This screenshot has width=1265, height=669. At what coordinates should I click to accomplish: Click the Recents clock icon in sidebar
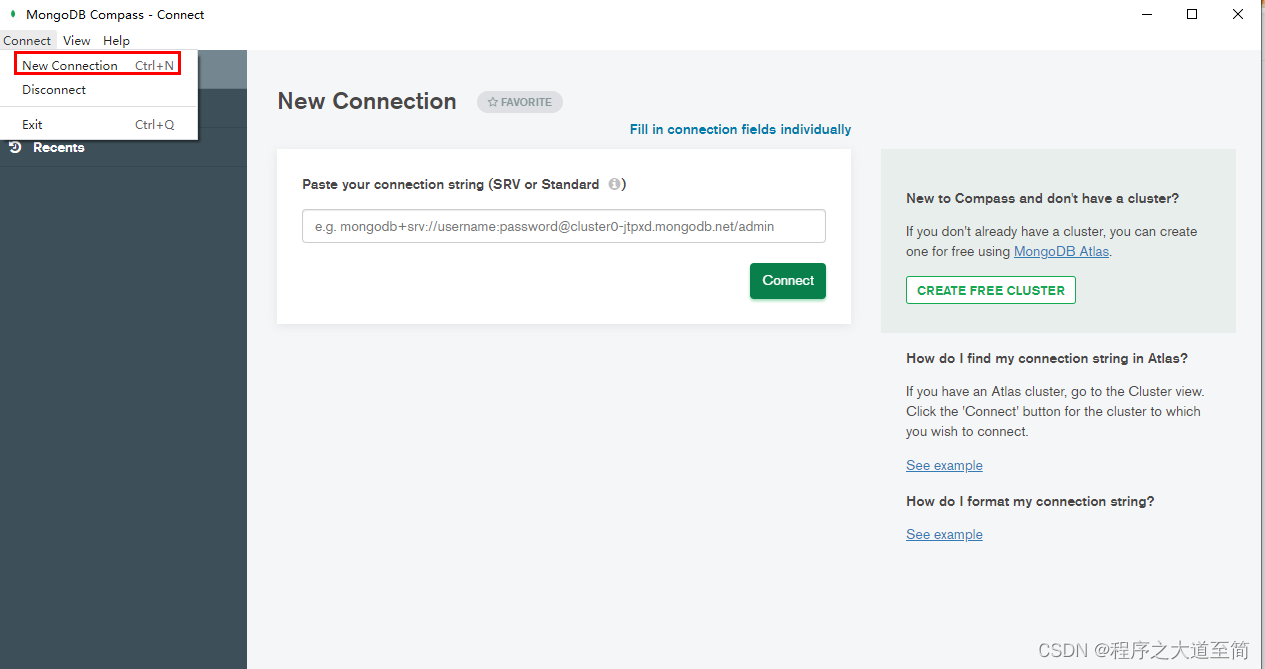[15, 147]
